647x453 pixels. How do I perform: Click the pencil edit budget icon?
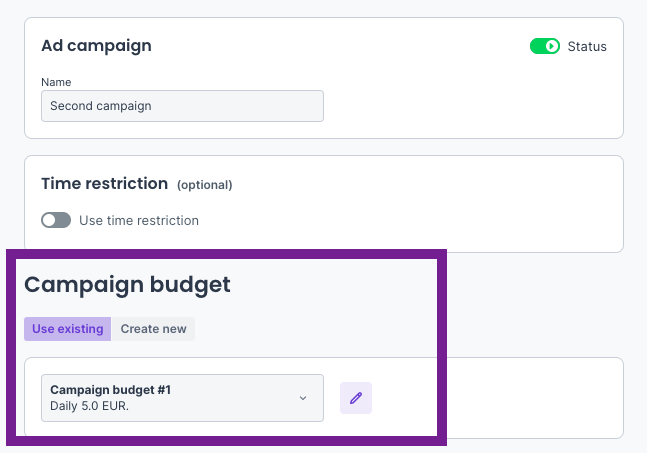pos(356,398)
